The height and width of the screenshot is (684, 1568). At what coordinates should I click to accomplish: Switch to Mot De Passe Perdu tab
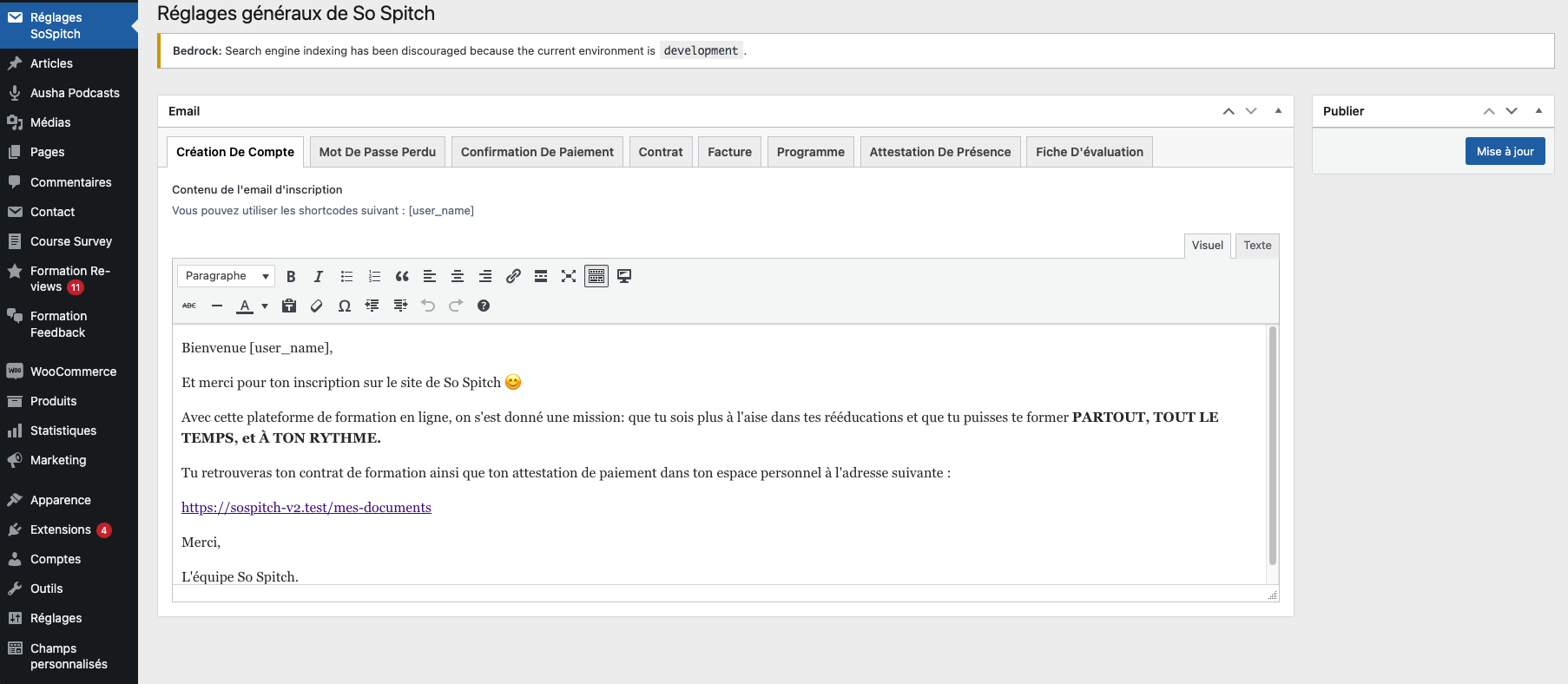pyautogui.click(x=378, y=152)
